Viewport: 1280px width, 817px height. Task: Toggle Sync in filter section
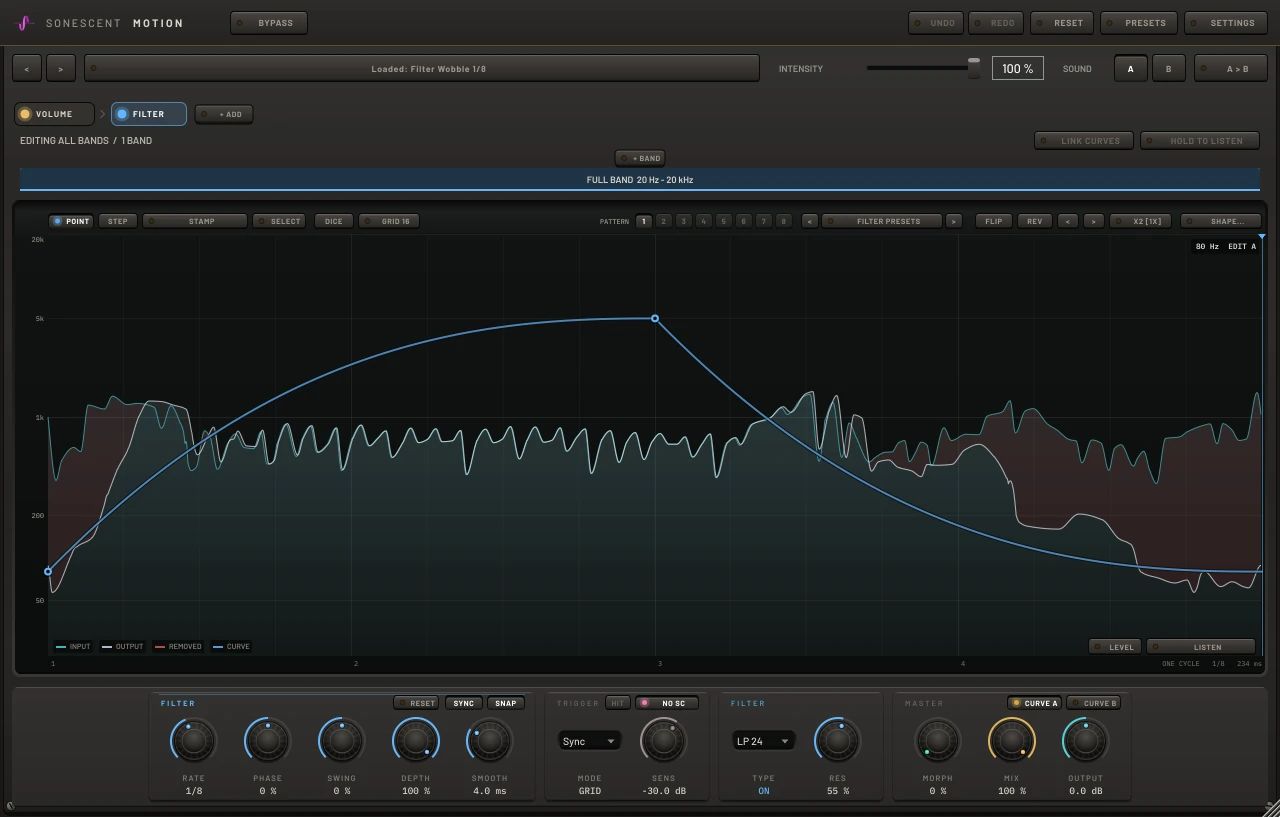click(464, 703)
